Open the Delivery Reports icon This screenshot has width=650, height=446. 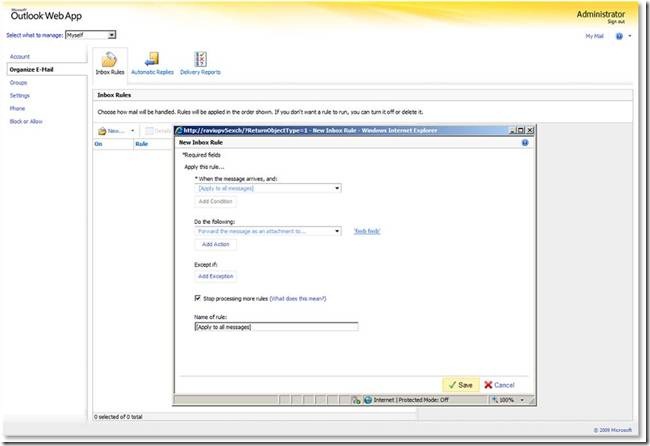(x=200, y=58)
